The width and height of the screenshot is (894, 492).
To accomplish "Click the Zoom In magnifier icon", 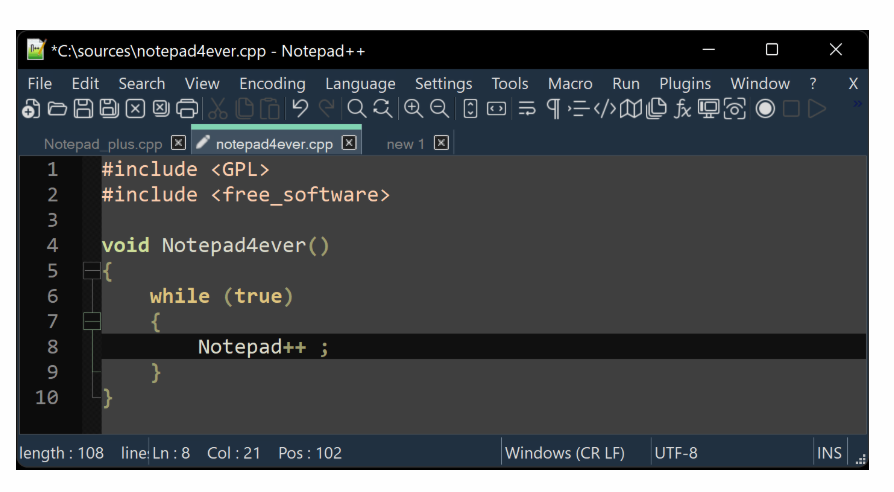I will tap(413, 109).
